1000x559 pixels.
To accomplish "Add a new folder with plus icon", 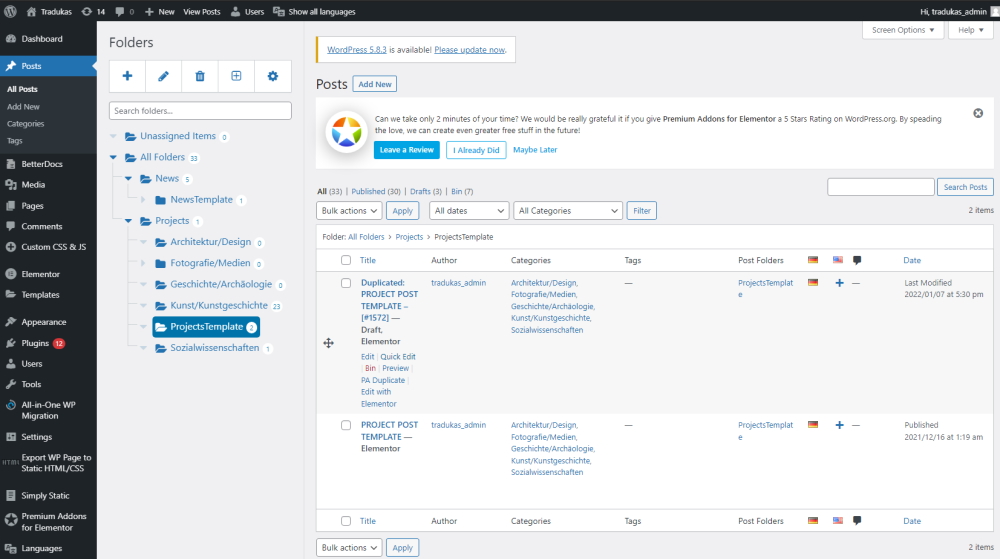I will pos(128,76).
